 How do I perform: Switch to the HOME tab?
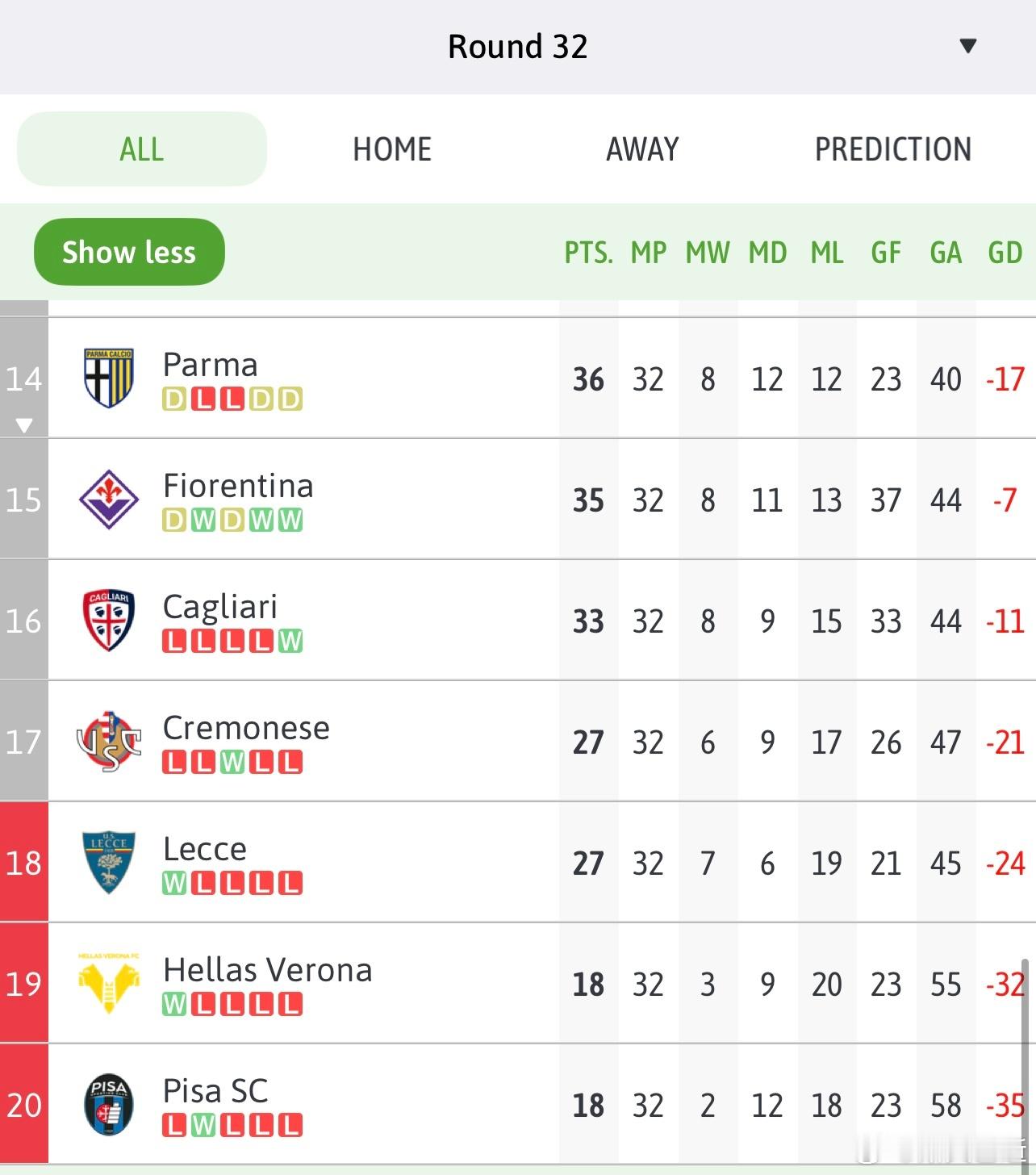pos(392,149)
